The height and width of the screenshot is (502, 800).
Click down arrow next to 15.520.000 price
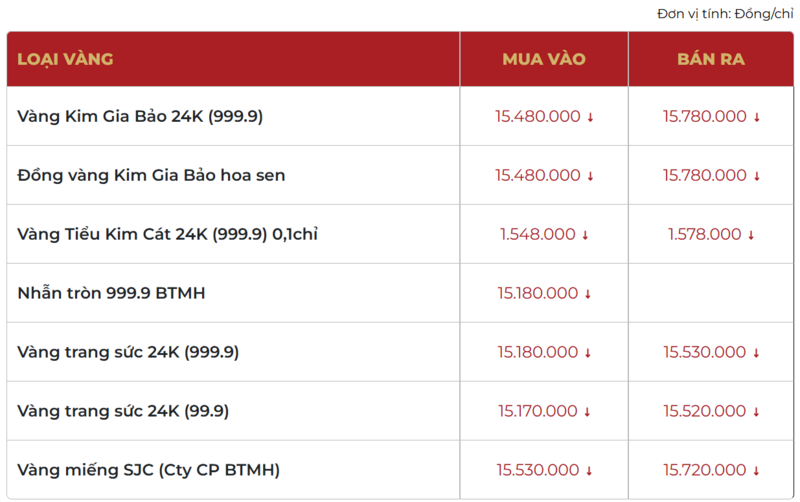pos(757,412)
